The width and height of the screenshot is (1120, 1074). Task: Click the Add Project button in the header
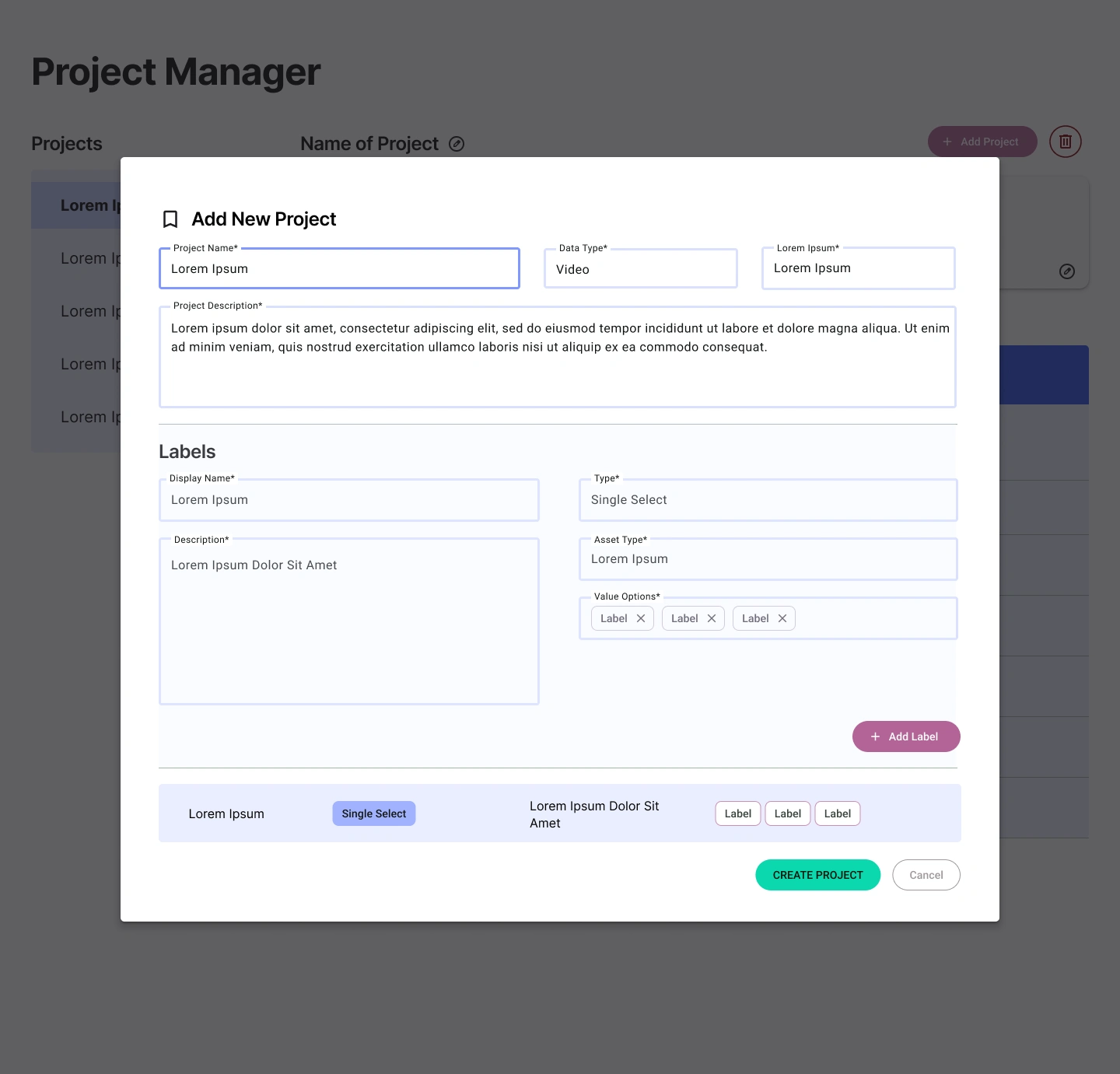tap(982, 142)
